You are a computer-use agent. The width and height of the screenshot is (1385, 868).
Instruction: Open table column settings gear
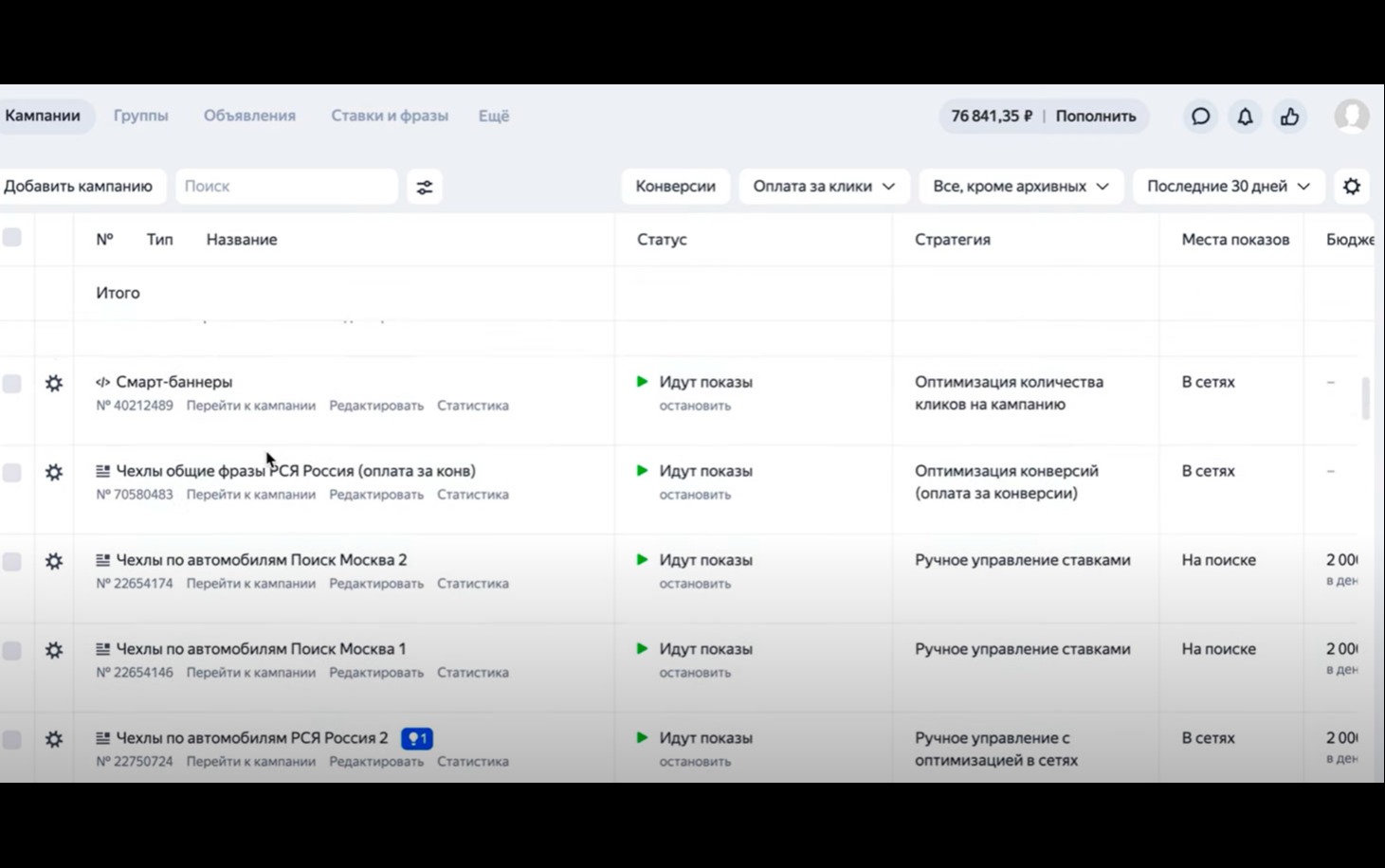(1352, 187)
